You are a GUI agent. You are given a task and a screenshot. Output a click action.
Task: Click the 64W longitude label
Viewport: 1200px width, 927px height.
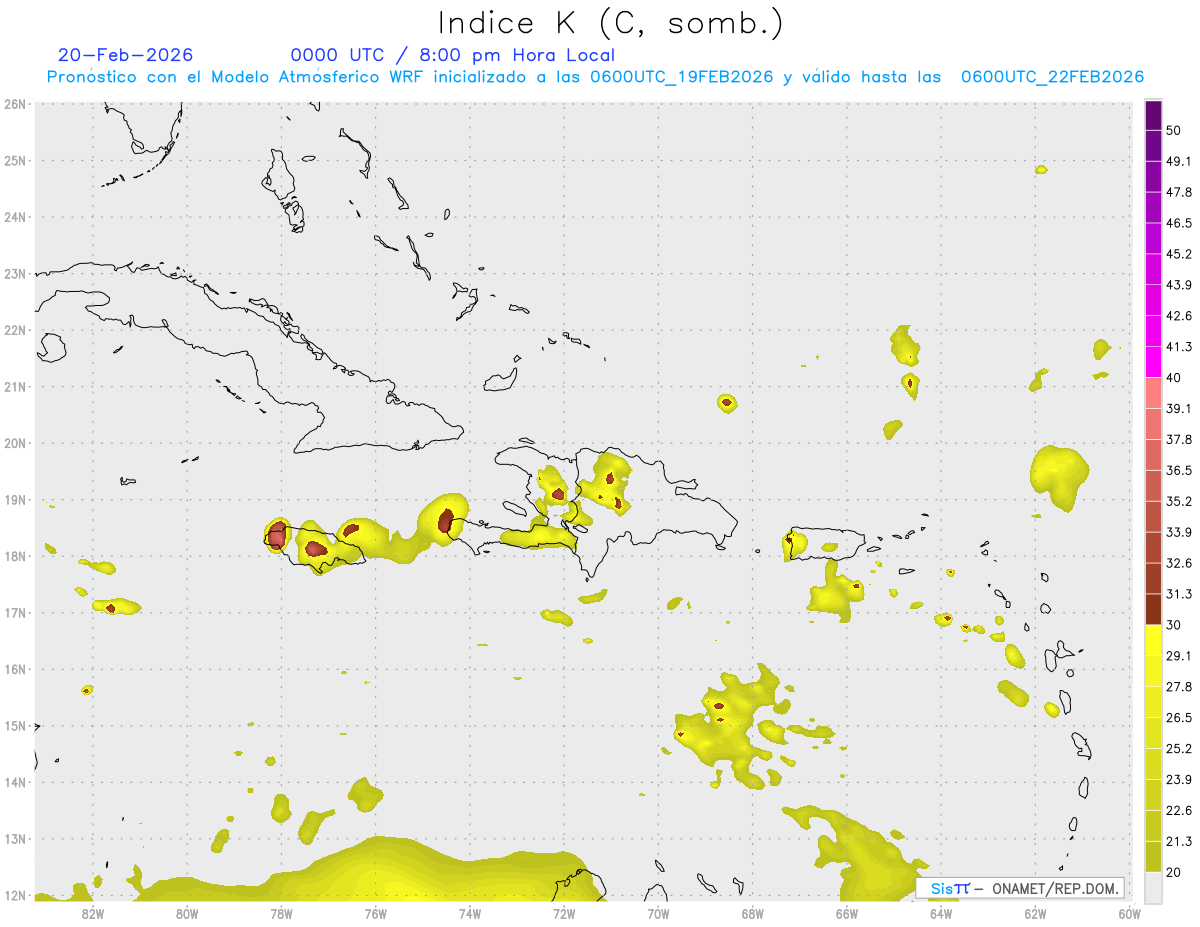(940, 912)
